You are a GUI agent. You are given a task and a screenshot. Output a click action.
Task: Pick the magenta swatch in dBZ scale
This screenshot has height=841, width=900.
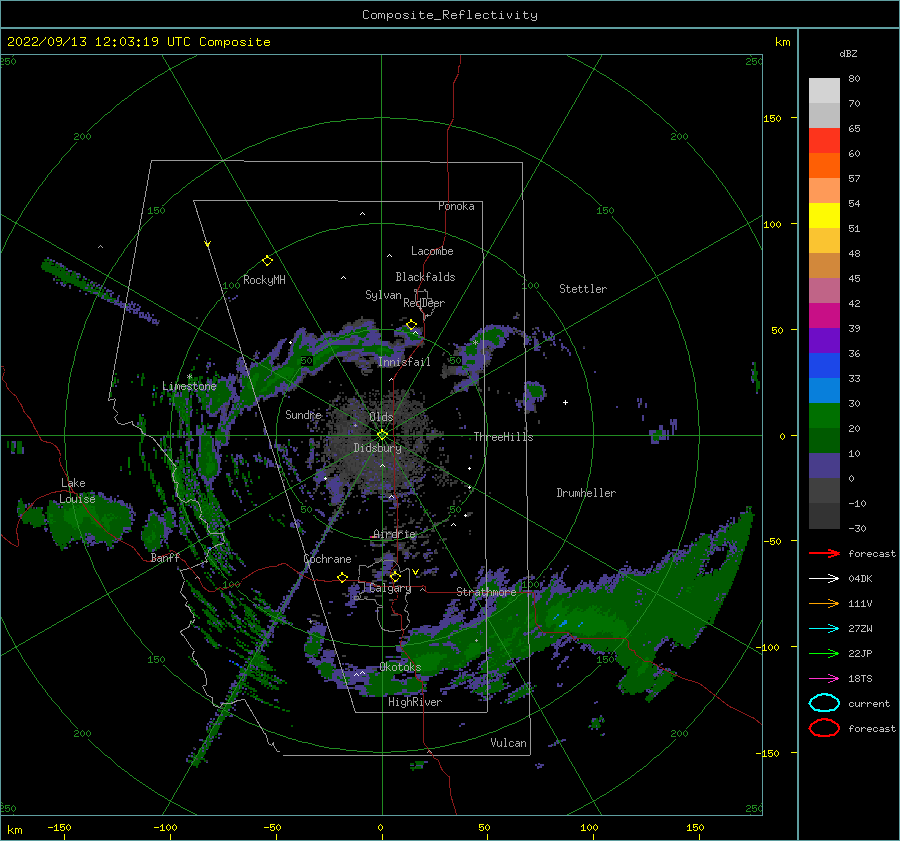click(x=824, y=316)
